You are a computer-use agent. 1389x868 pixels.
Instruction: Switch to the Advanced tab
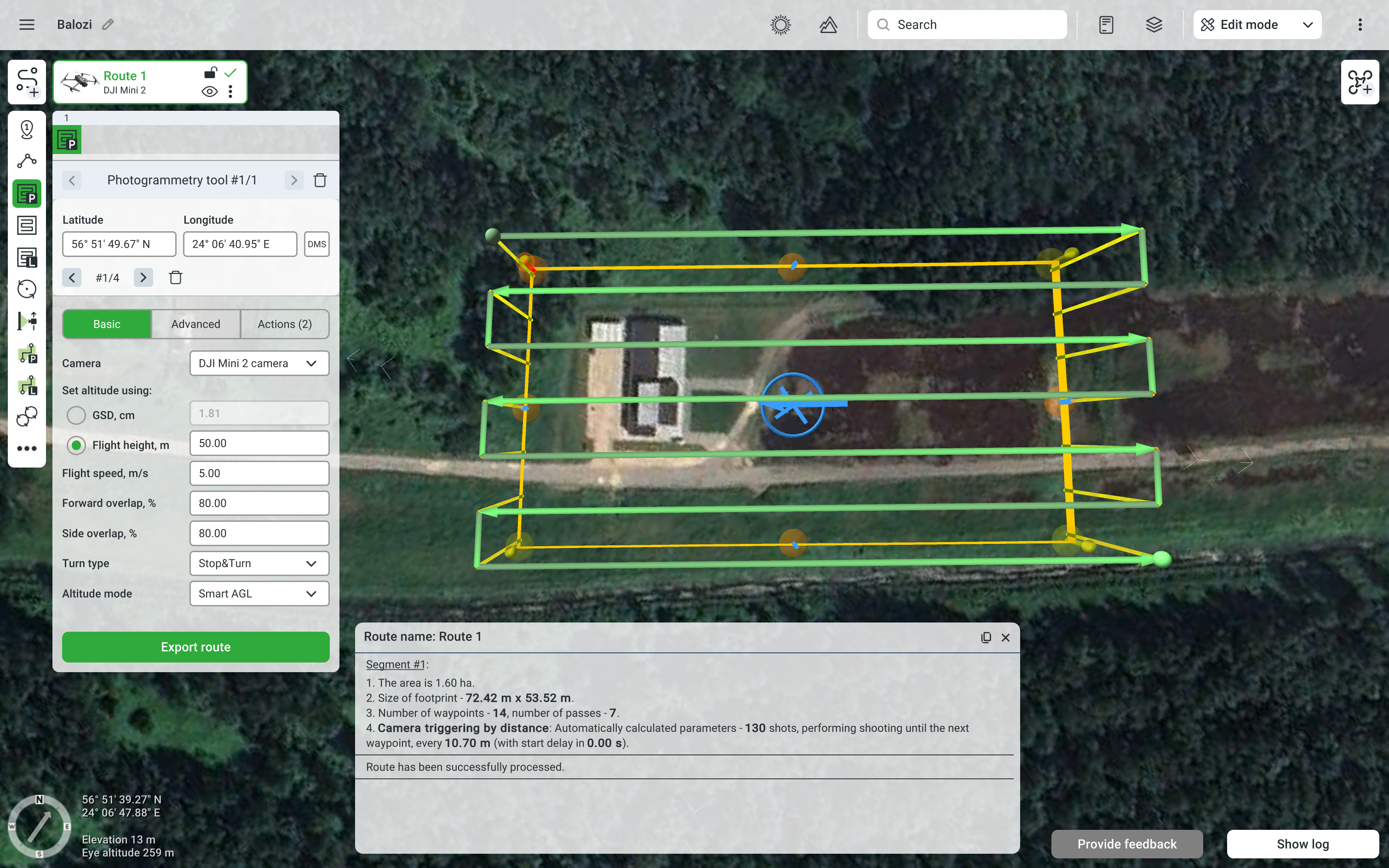(195, 324)
